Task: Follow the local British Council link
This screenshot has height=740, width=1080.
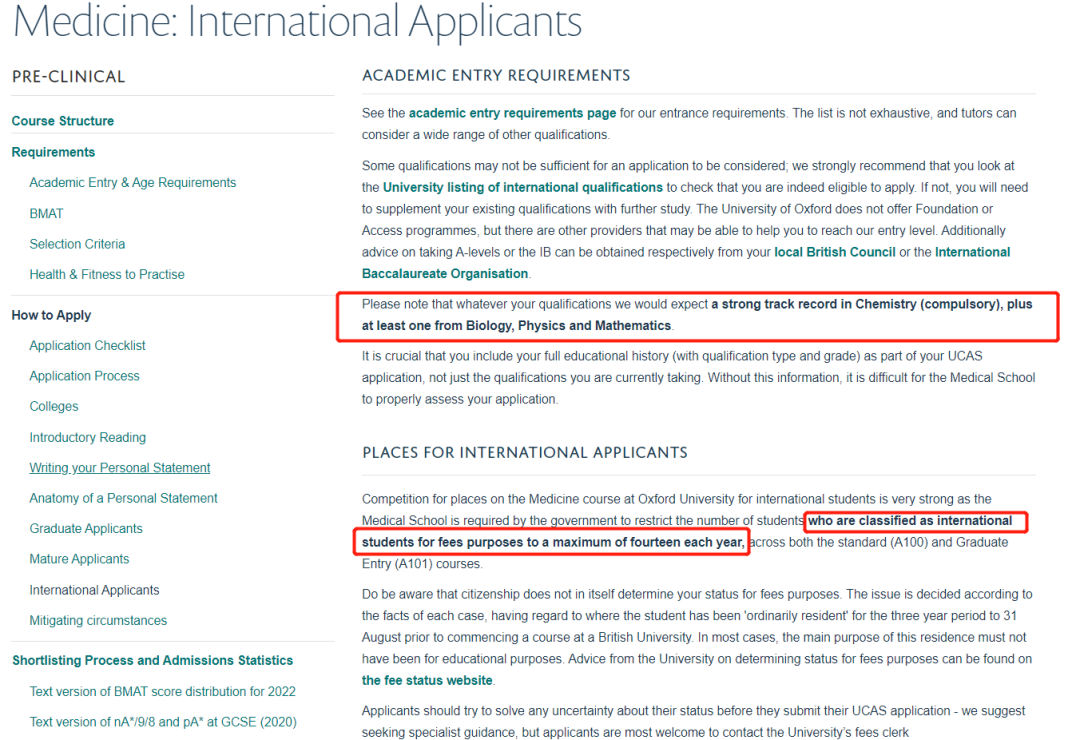Action: pos(835,252)
